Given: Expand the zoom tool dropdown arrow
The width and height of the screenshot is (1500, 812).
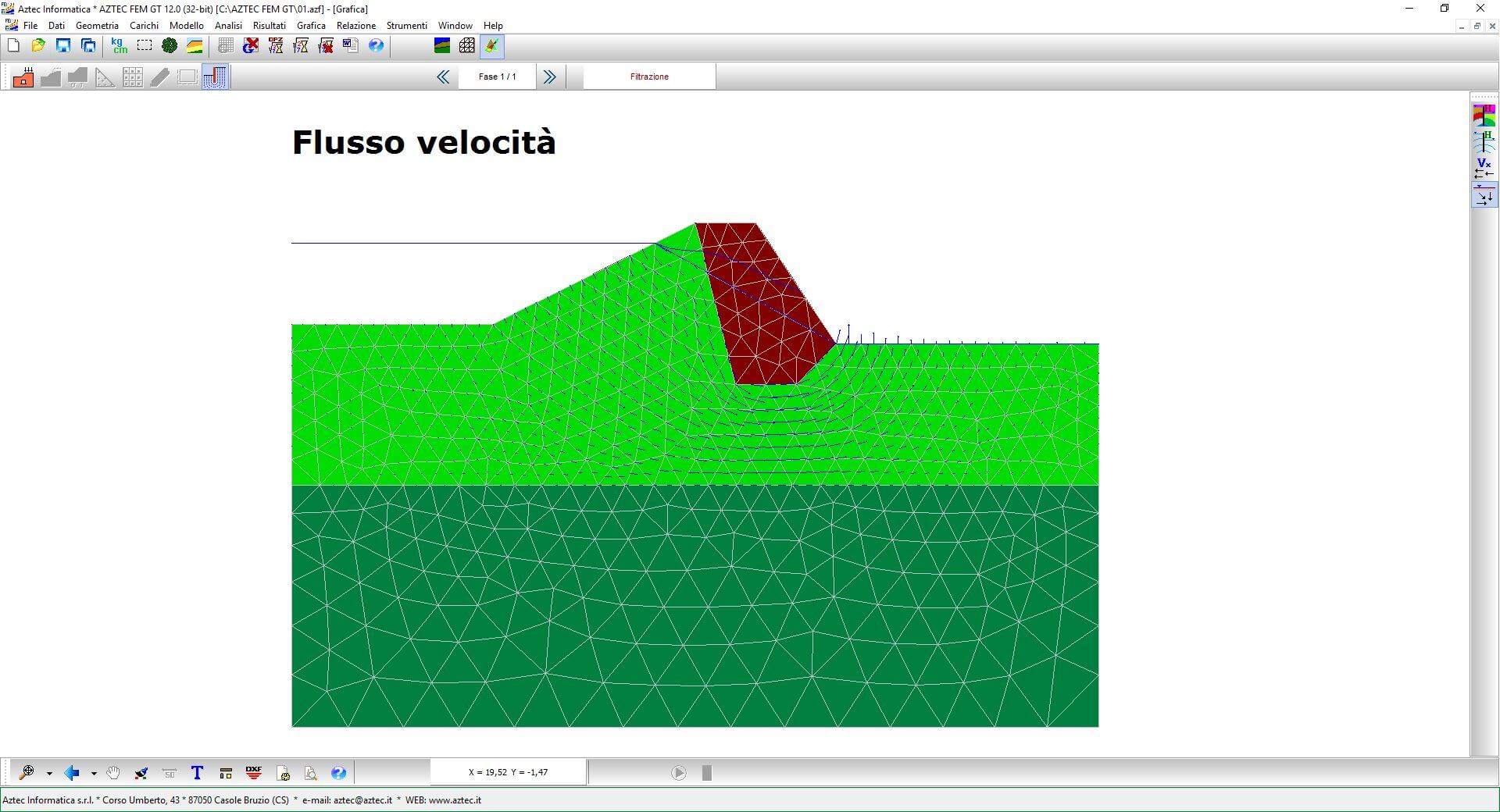Looking at the screenshot, I should pos(49,774).
